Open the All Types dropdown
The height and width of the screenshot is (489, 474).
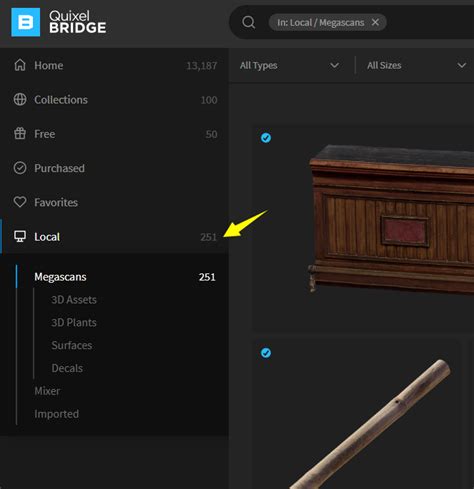click(x=289, y=65)
